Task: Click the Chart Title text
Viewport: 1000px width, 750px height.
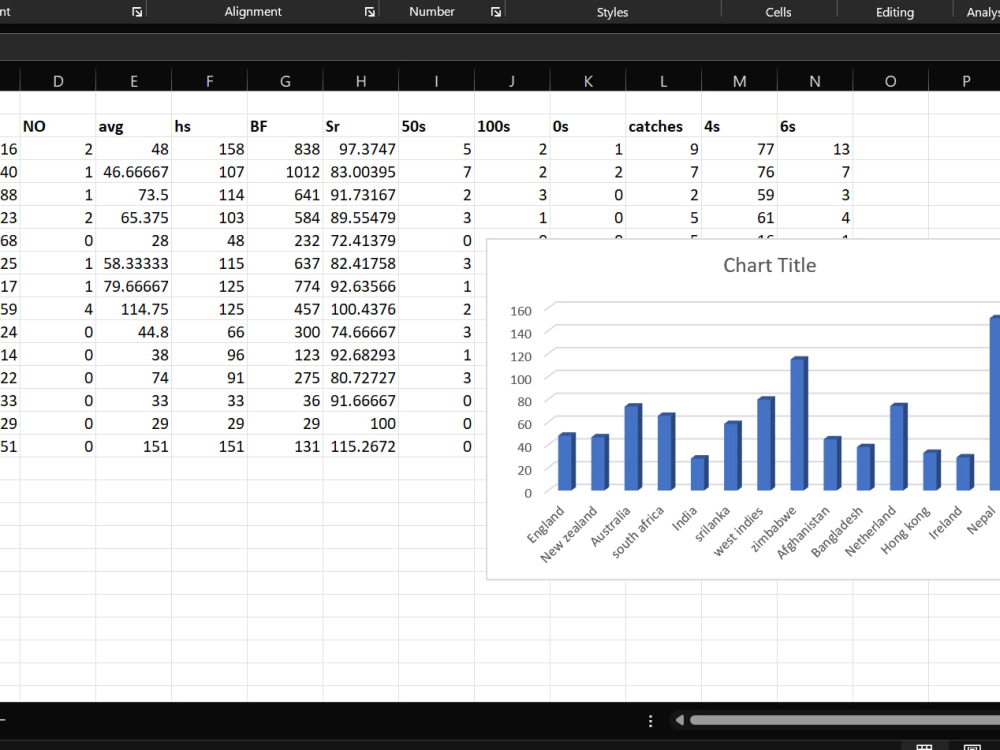Action: pyautogui.click(x=769, y=265)
